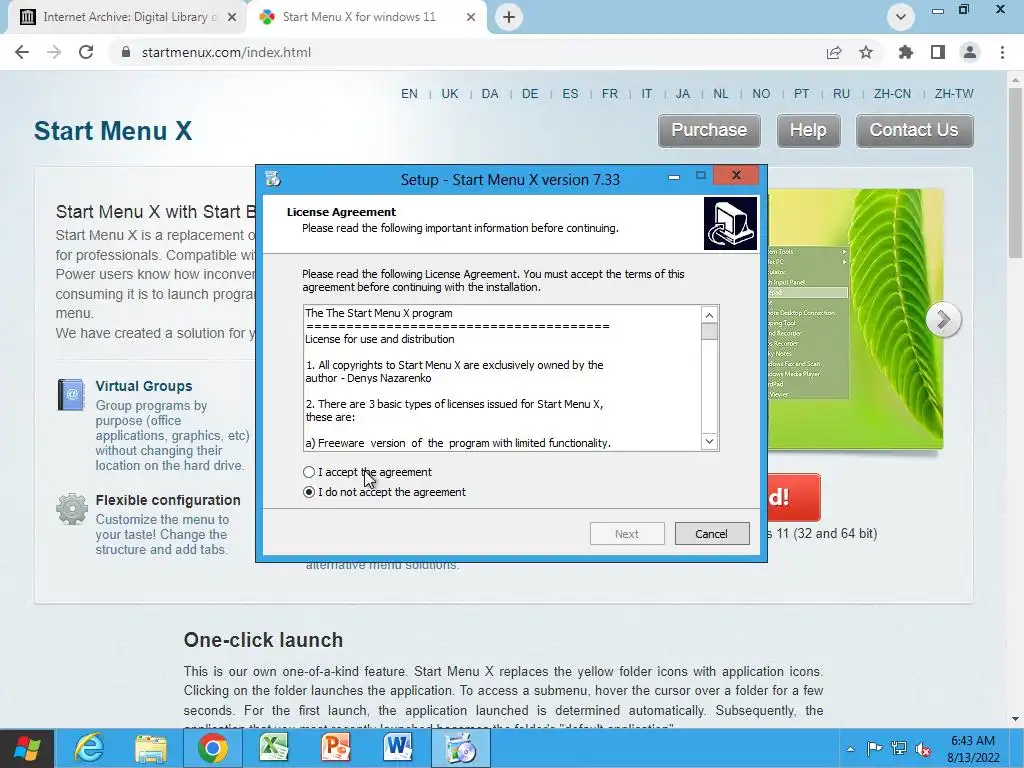The height and width of the screenshot is (768, 1024).
Task: Click the Setup installer icon in title bar
Action: tap(273, 179)
